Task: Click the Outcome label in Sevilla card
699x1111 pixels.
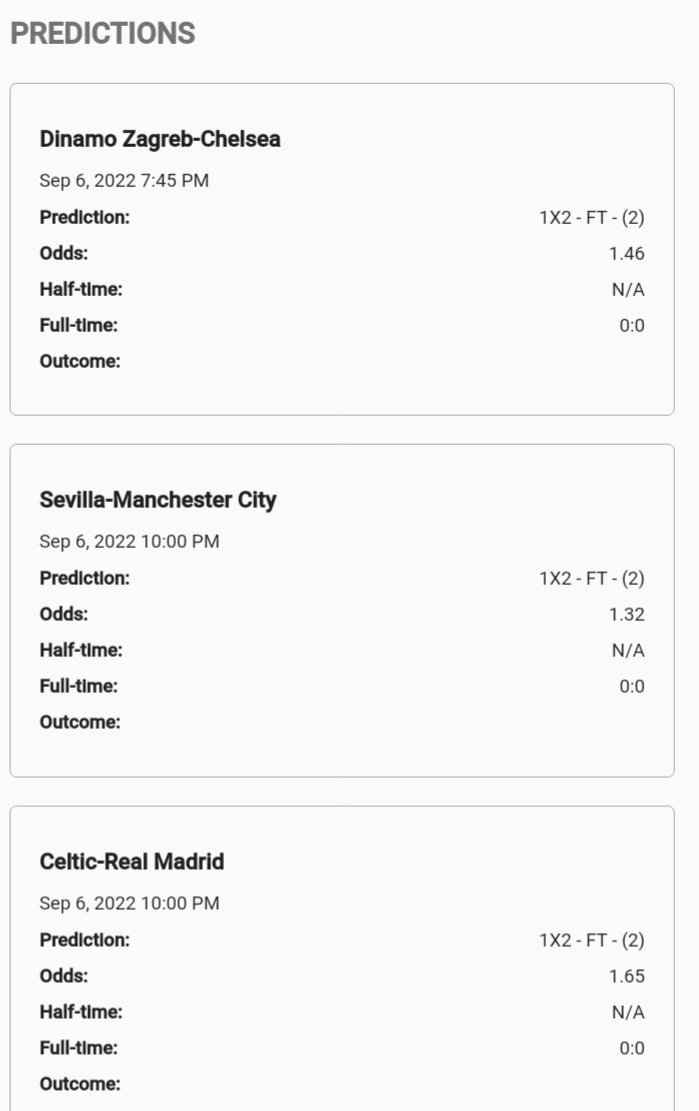Action: point(80,722)
